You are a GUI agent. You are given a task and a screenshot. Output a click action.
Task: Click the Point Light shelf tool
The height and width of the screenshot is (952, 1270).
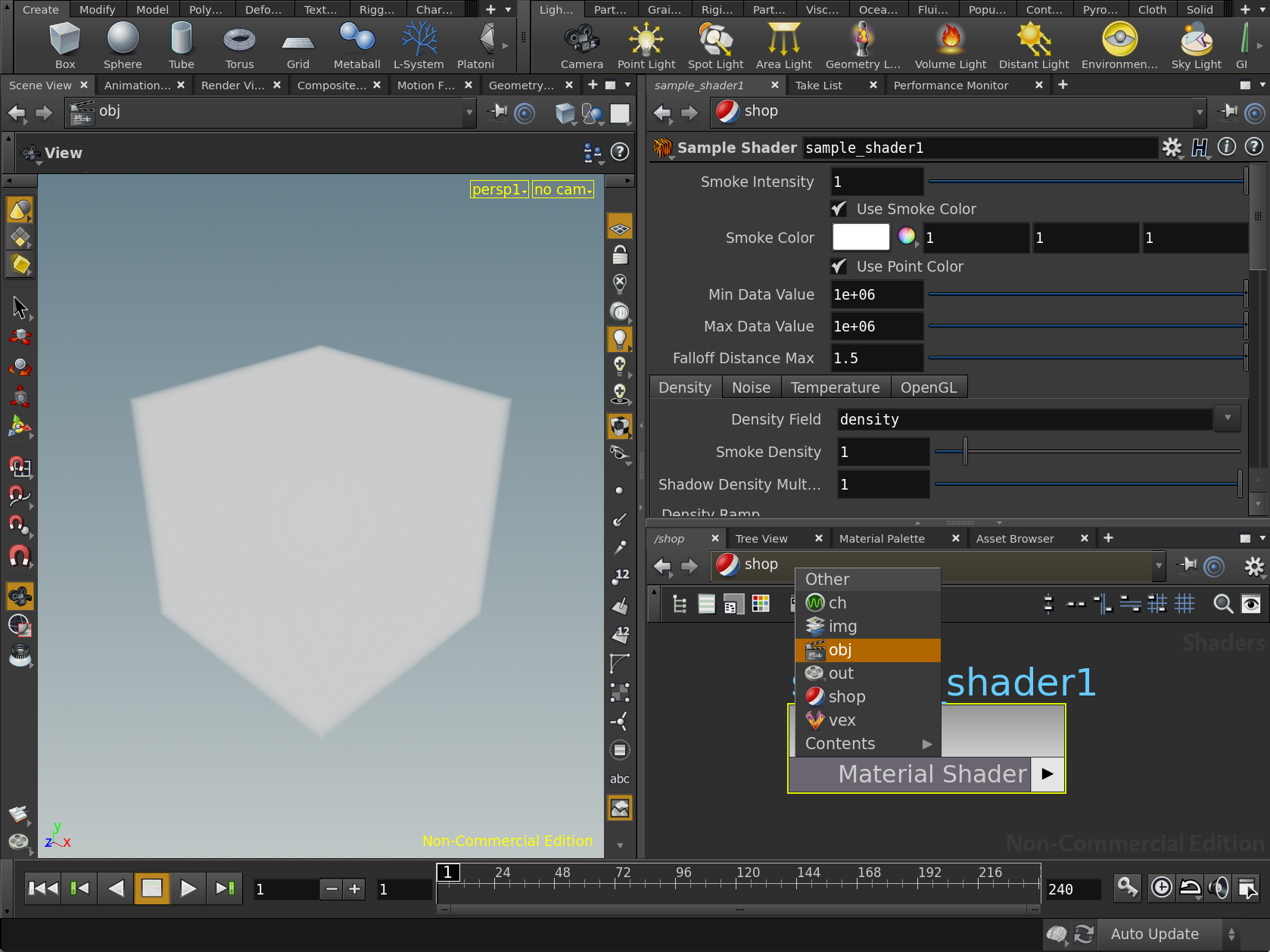(646, 45)
